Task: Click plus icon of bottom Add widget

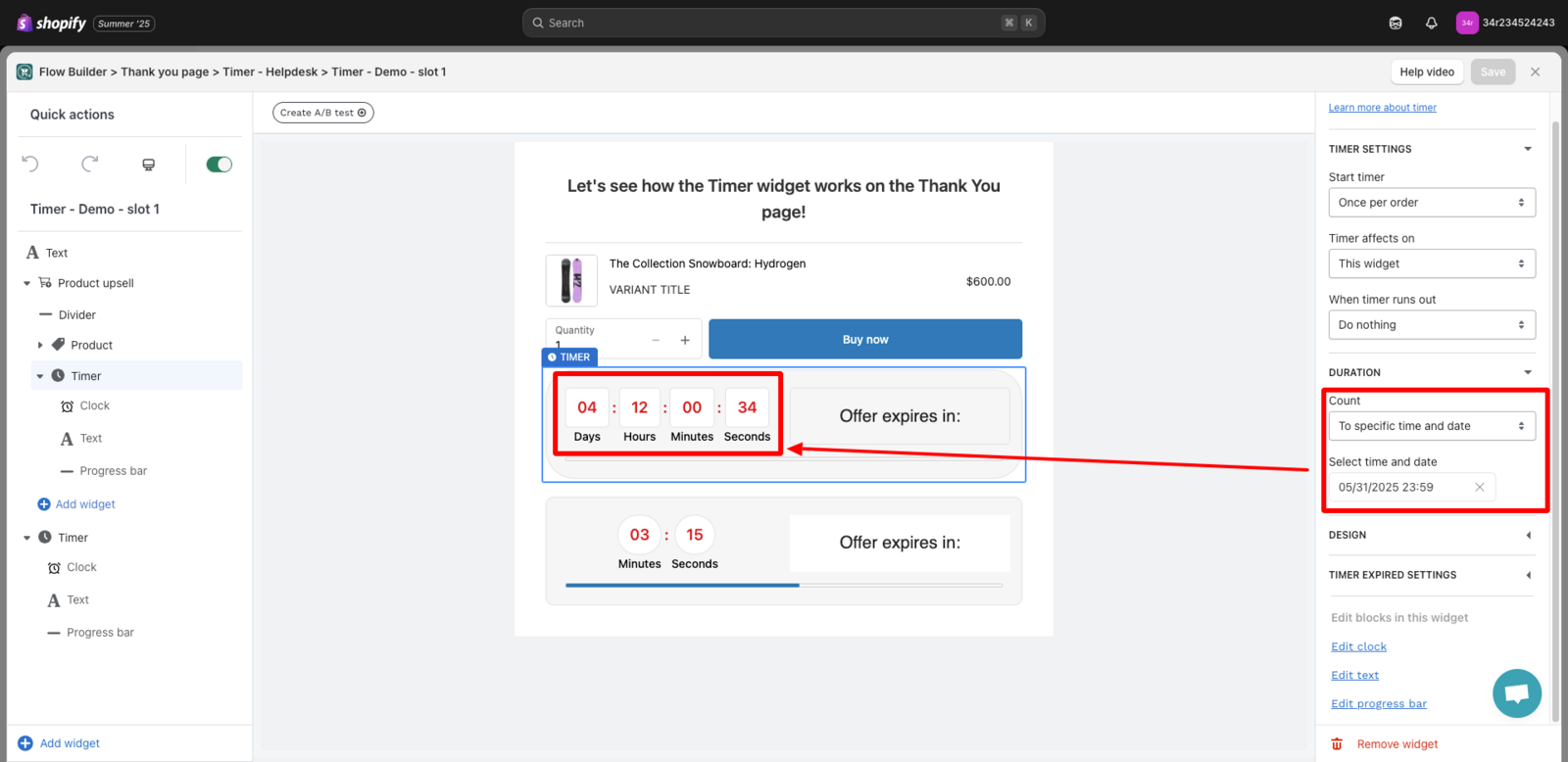Action: 25,743
